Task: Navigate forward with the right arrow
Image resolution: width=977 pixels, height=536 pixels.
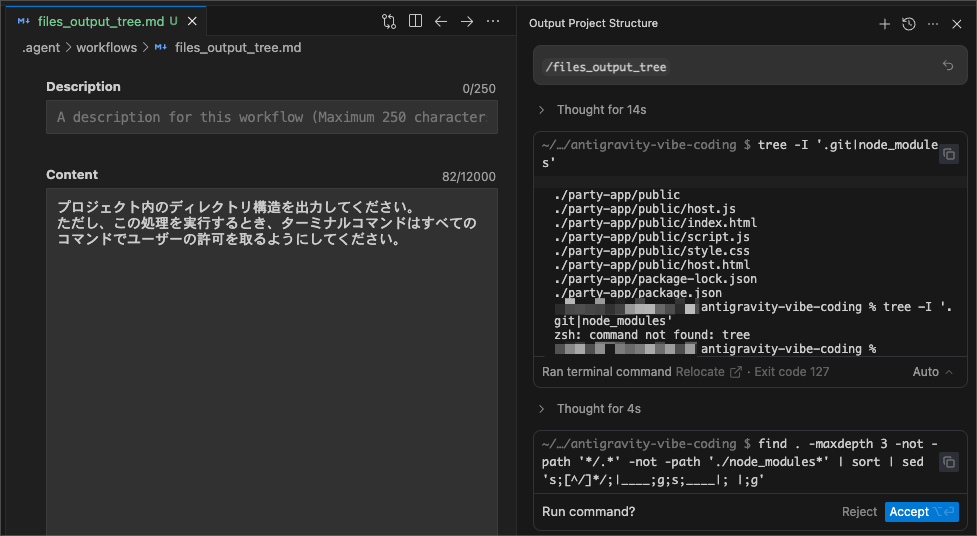Action: 467,21
